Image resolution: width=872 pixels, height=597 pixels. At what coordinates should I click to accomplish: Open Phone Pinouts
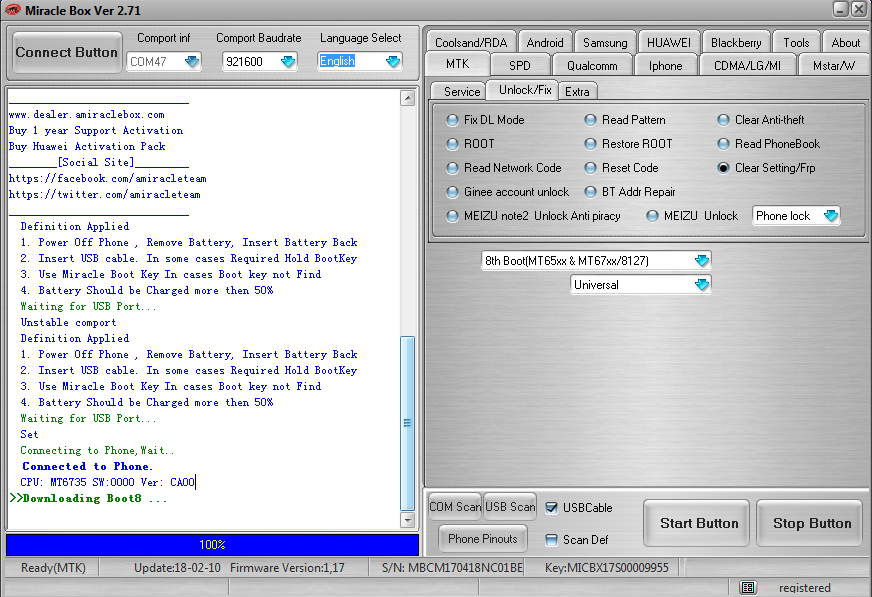tap(483, 539)
